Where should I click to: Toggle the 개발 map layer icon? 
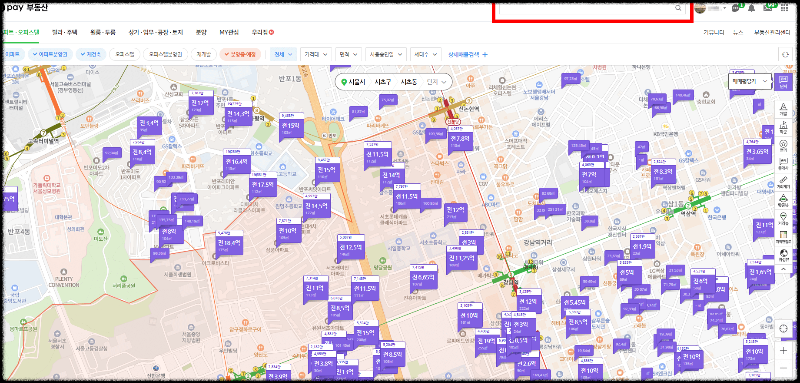(783, 109)
